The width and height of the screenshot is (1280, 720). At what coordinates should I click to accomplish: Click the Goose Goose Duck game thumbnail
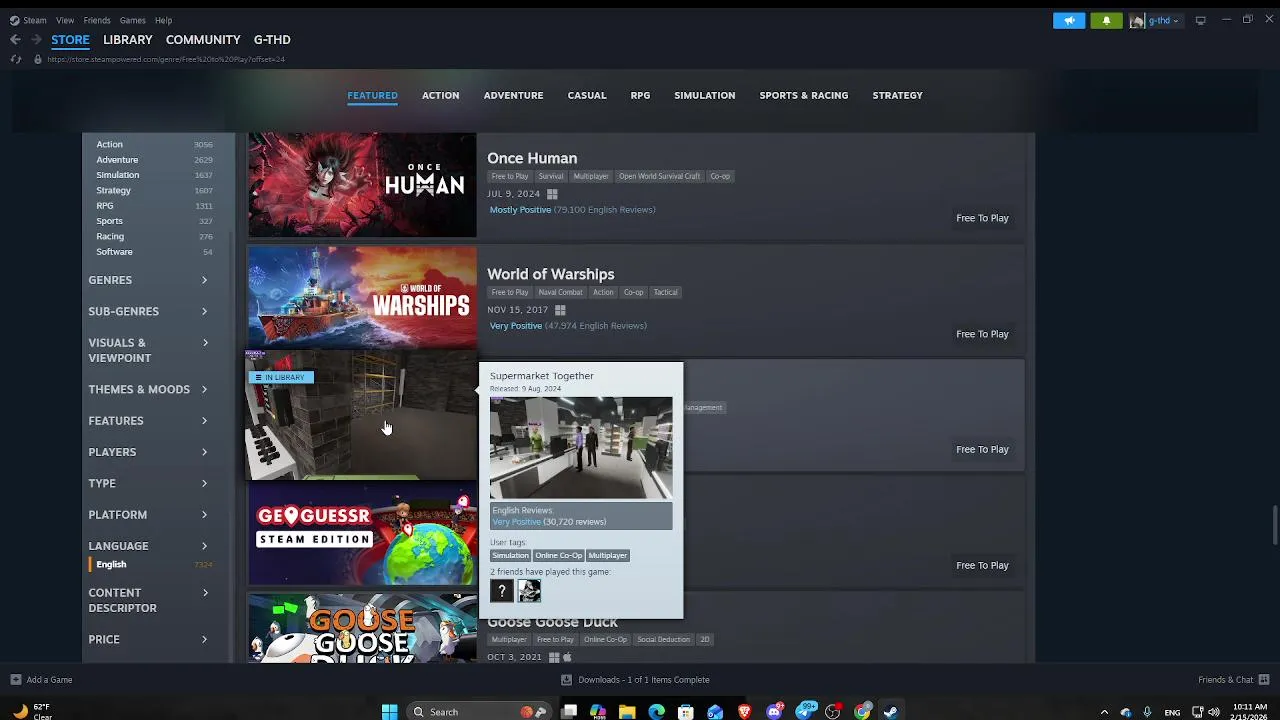point(362,628)
